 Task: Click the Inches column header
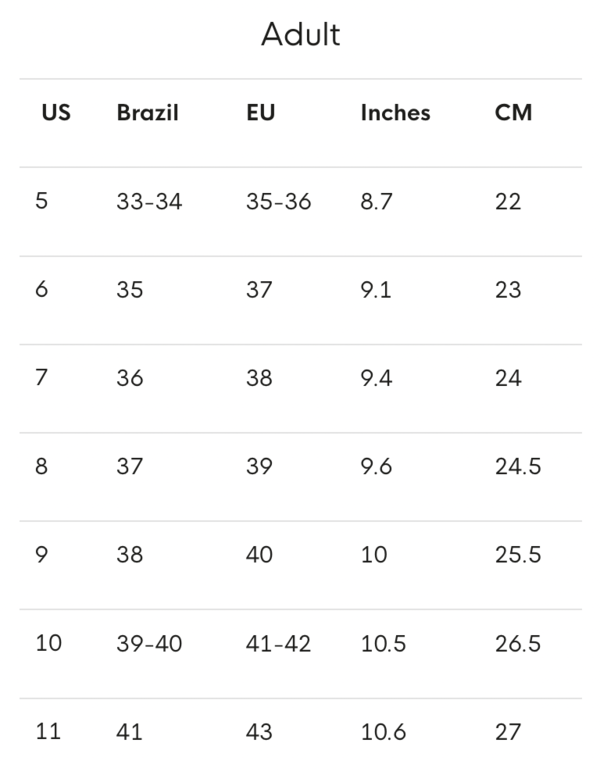click(x=395, y=113)
